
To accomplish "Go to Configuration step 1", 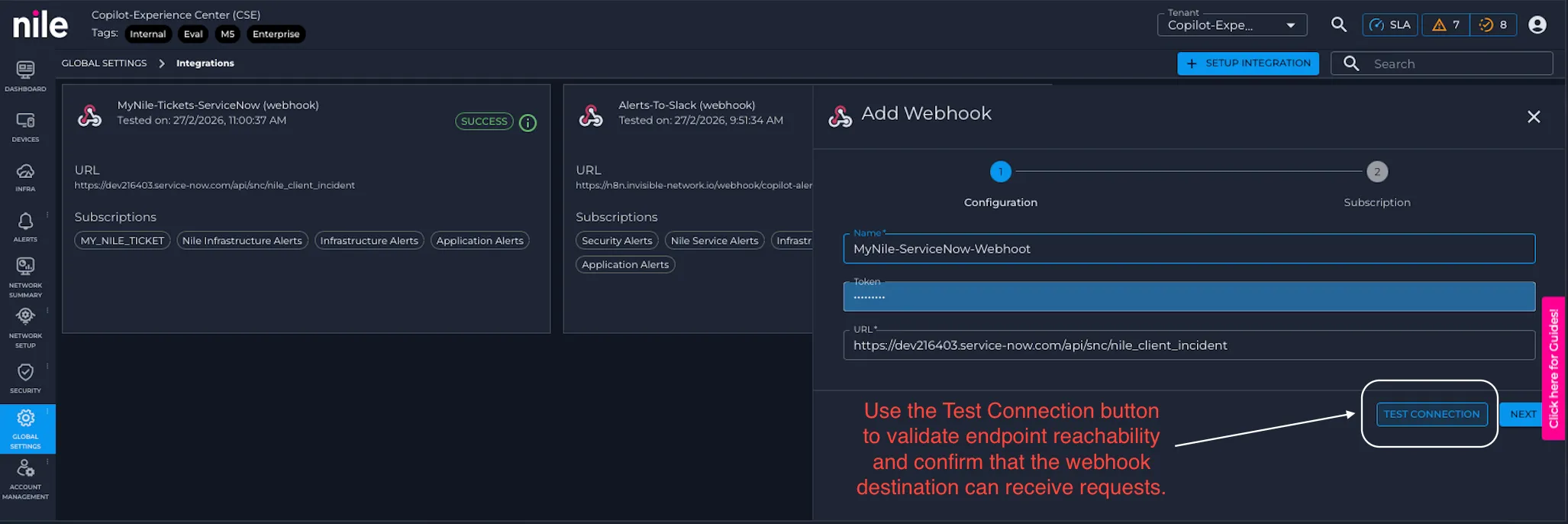I will 1000,172.
